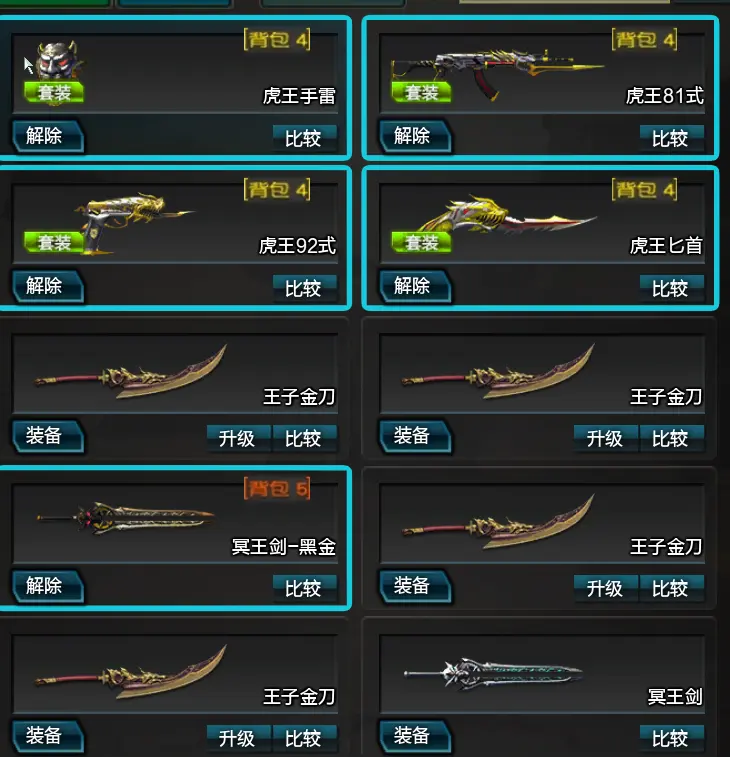This screenshot has width=730, height=757.
Task: Compare 虎王92式 using 比较 button
Action: tap(305, 288)
